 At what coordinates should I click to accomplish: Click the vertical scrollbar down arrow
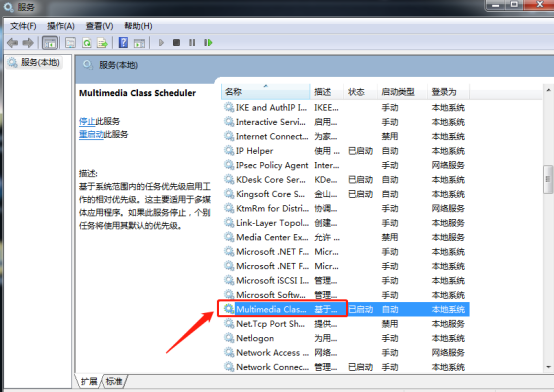click(548, 367)
